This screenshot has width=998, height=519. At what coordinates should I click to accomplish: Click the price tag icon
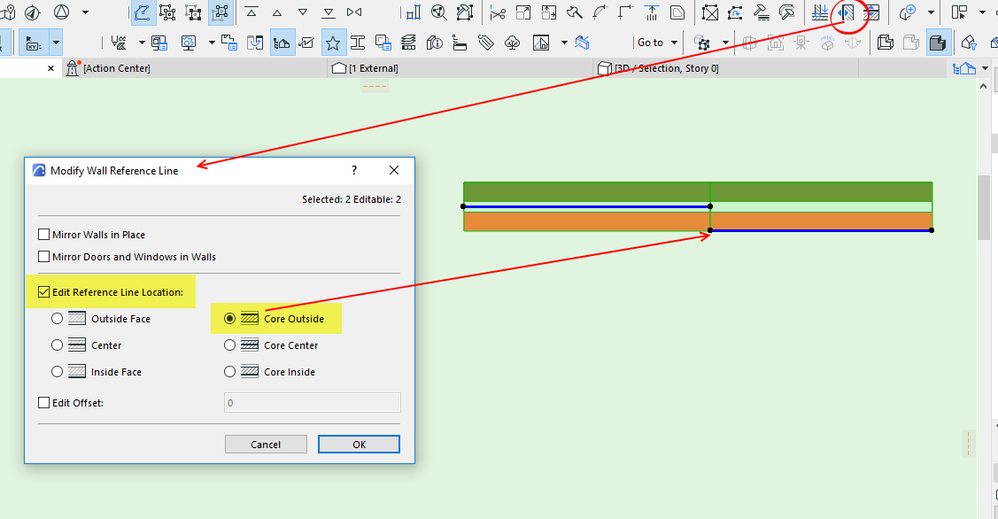pos(486,43)
